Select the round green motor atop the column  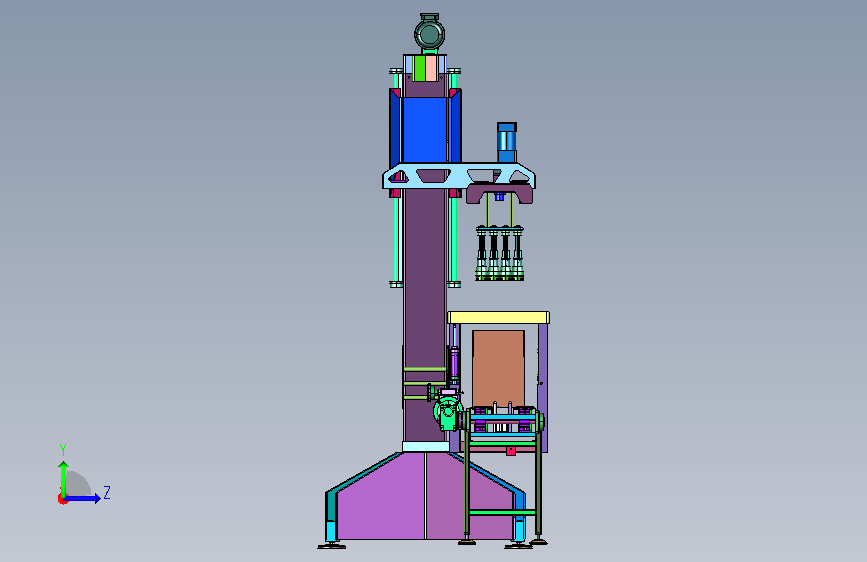coord(430,33)
